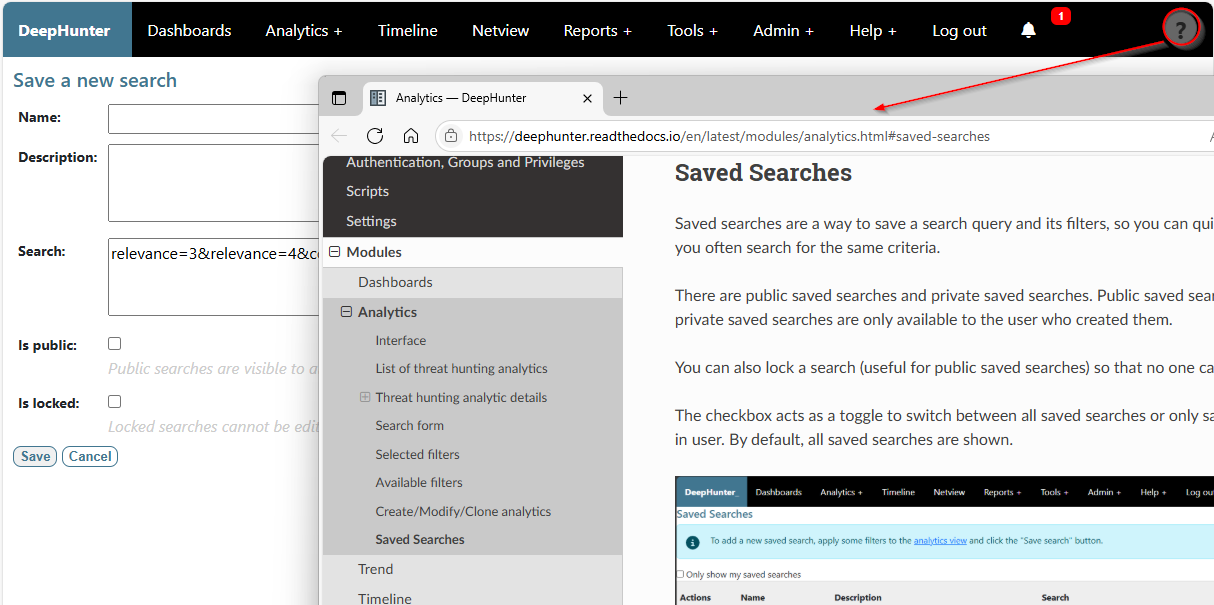Open Selected filters docs entry
Screen dimensions: 1214x605
tap(418, 454)
